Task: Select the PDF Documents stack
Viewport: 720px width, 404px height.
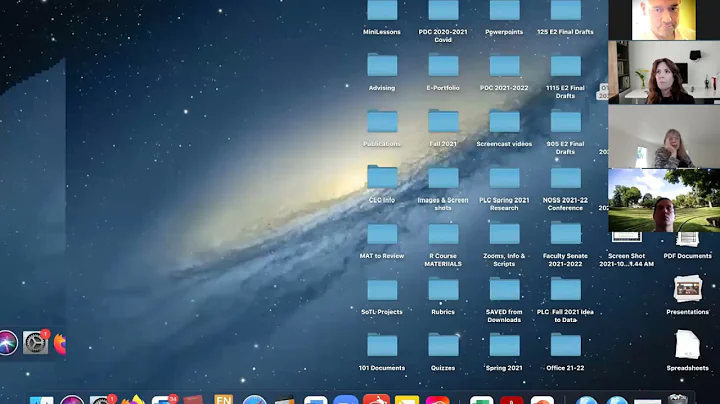Action: coord(687,239)
